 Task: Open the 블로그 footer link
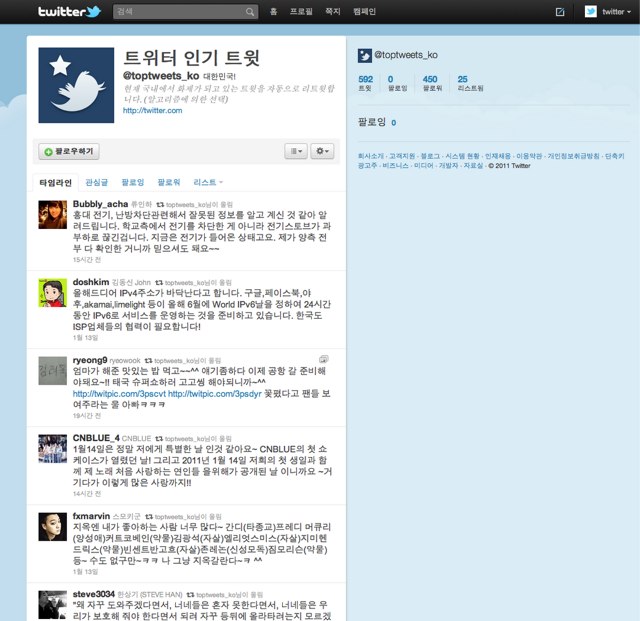[430, 156]
